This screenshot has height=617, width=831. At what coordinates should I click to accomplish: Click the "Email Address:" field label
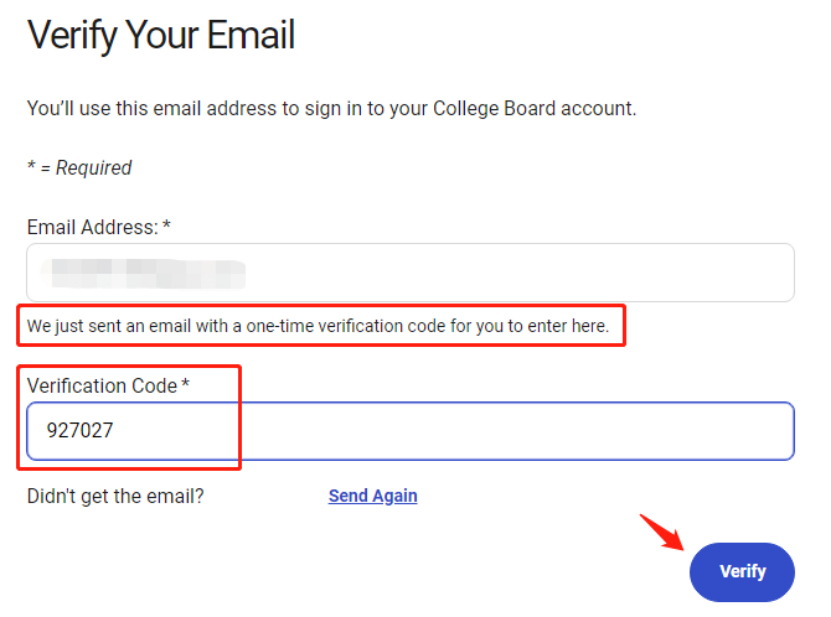pos(92,227)
